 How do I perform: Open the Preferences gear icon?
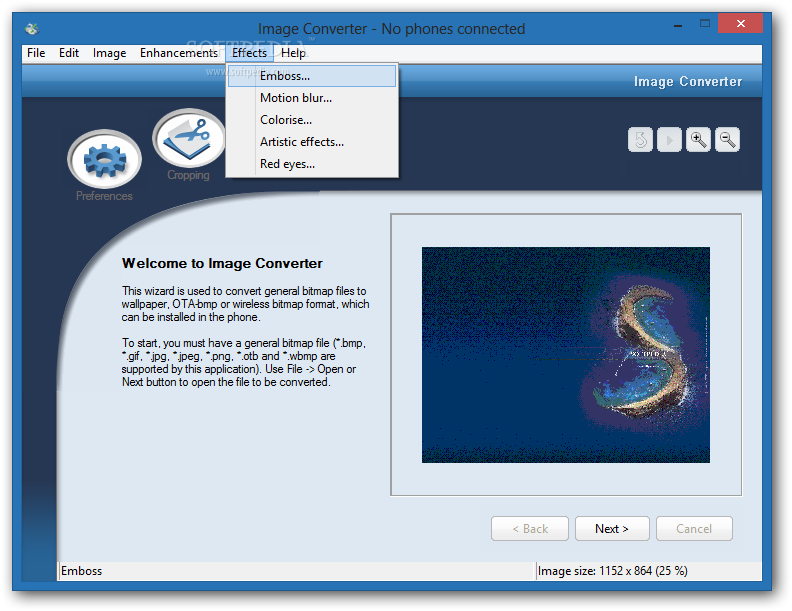tap(104, 159)
